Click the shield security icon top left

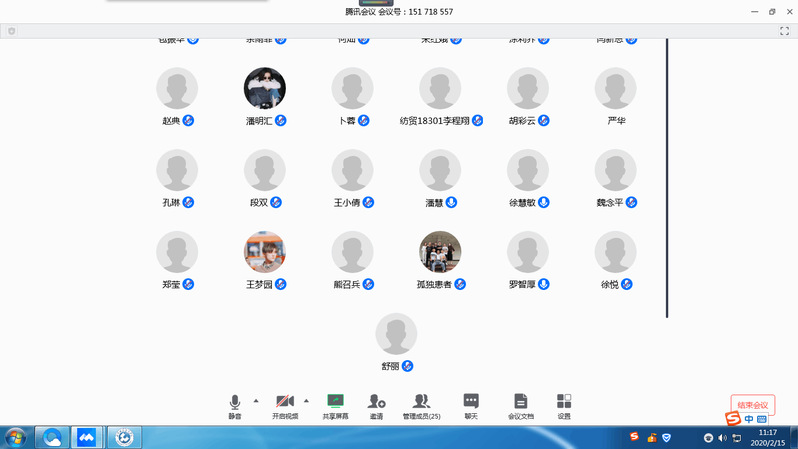coord(11,31)
